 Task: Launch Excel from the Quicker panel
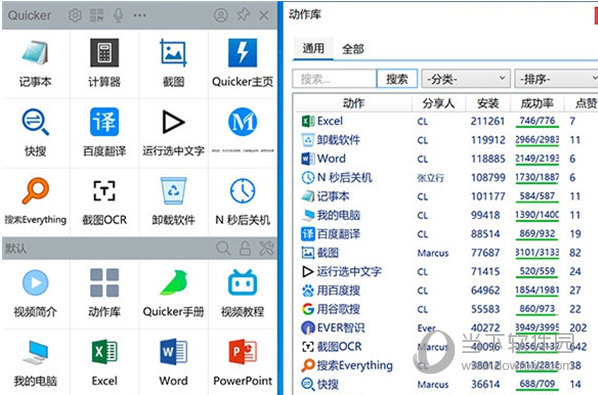pyautogui.click(x=104, y=363)
